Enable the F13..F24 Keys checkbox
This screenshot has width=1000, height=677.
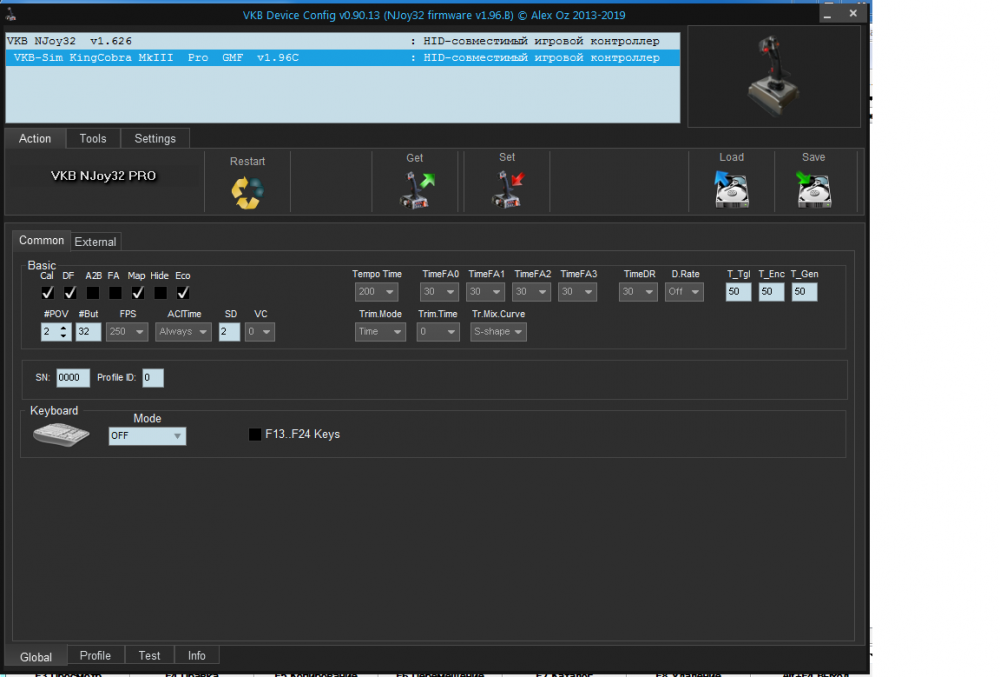tap(255, 434)
